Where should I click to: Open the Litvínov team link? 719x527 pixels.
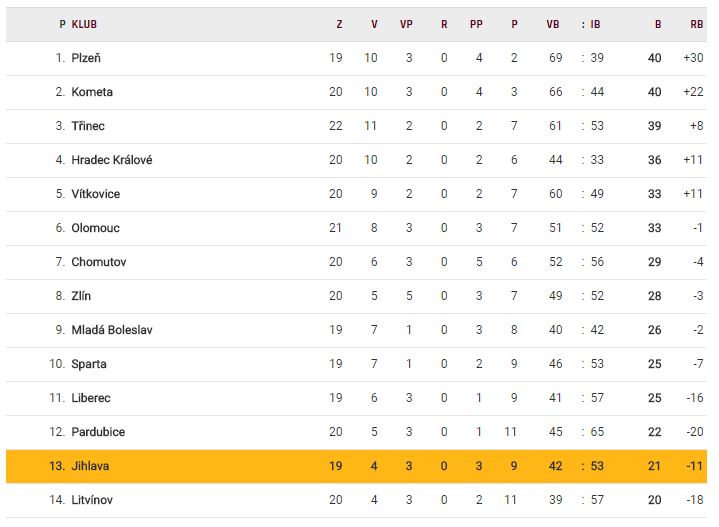94,500
